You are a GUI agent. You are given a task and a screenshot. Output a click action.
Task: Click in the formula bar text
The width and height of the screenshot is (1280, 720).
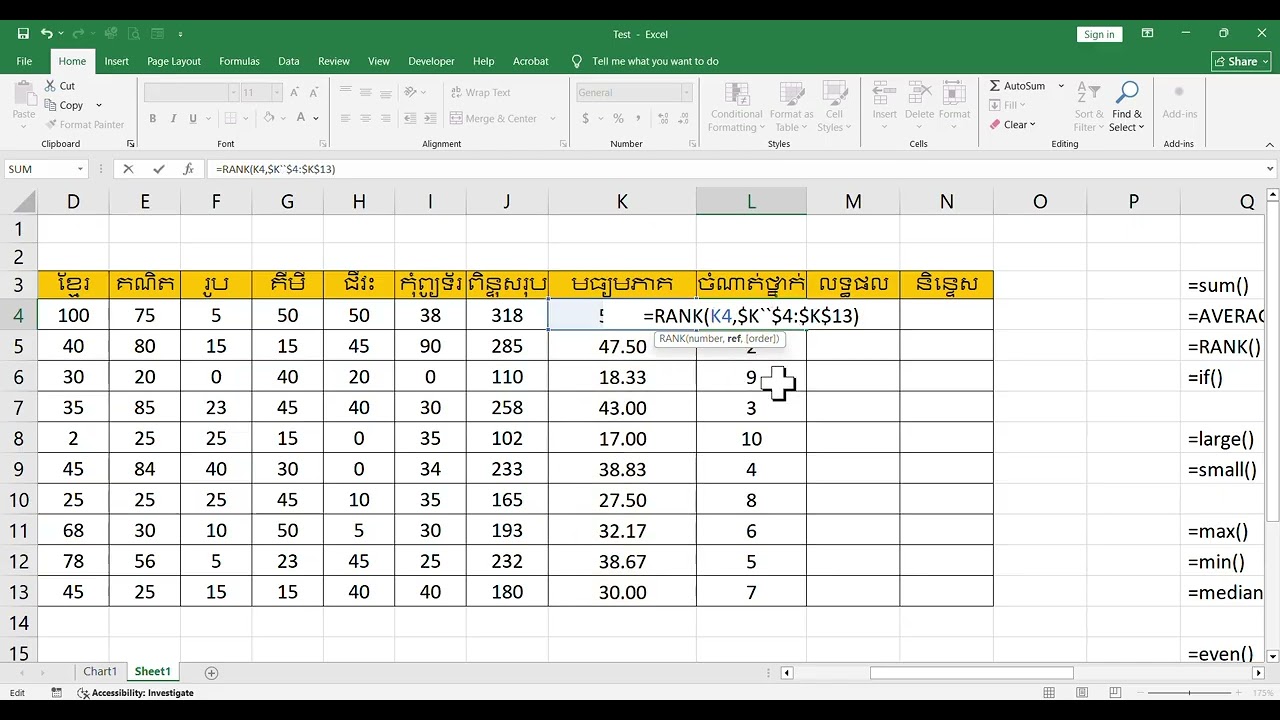click(276, 169)
